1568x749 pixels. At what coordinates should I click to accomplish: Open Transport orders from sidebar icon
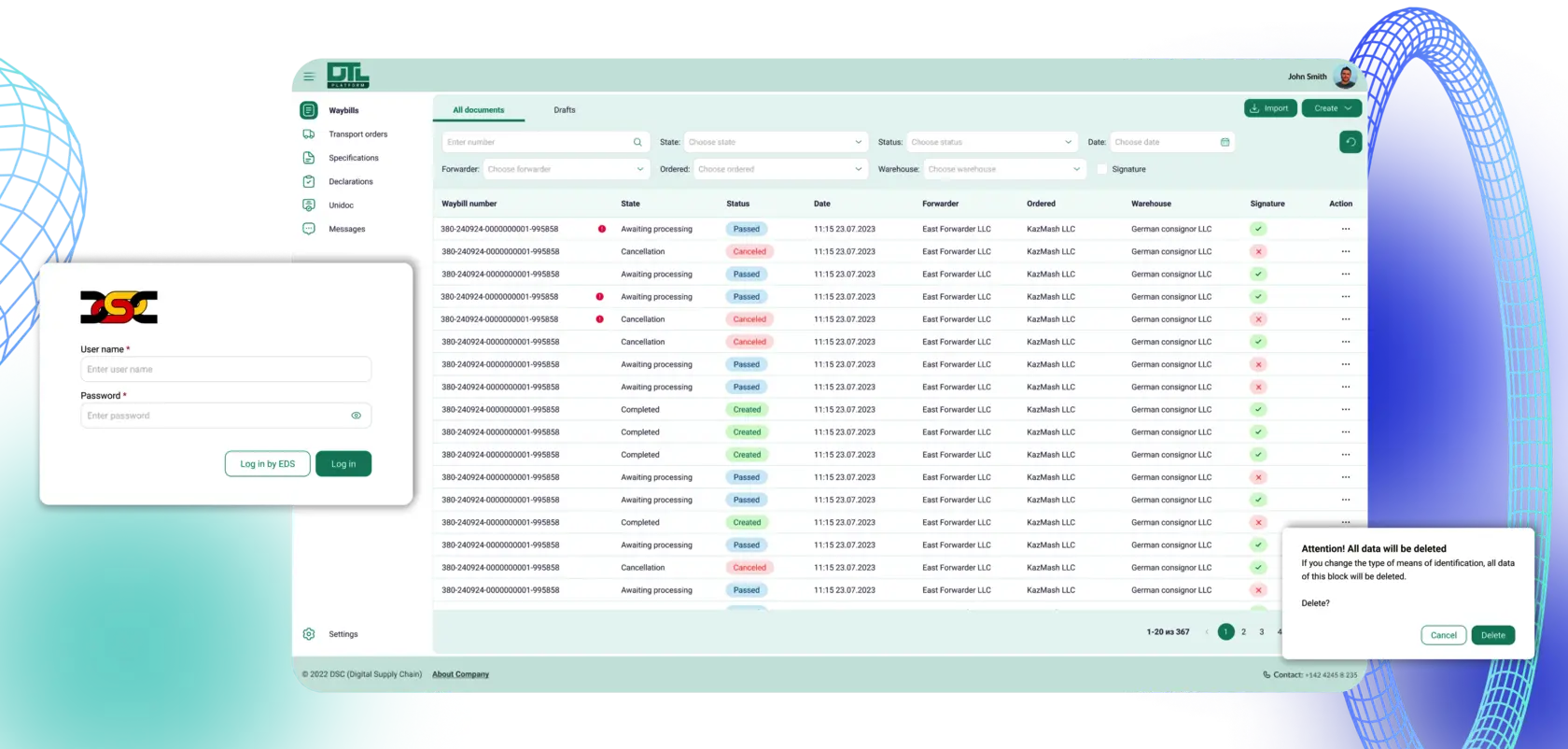(309, 134)
